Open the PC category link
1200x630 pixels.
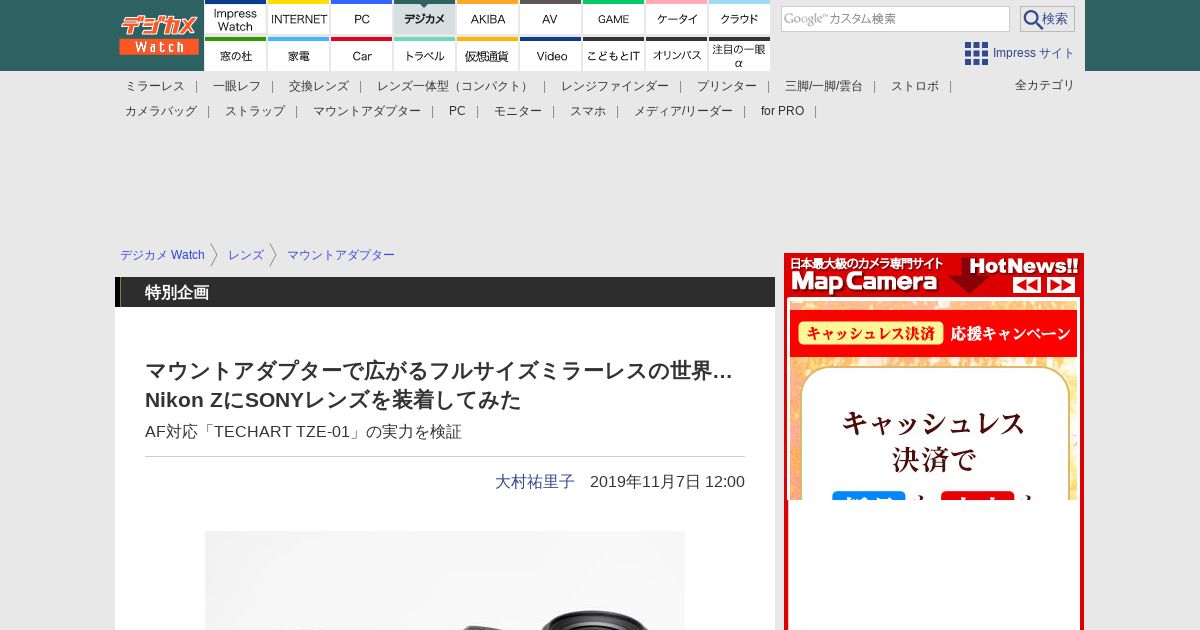click(457, 111)
